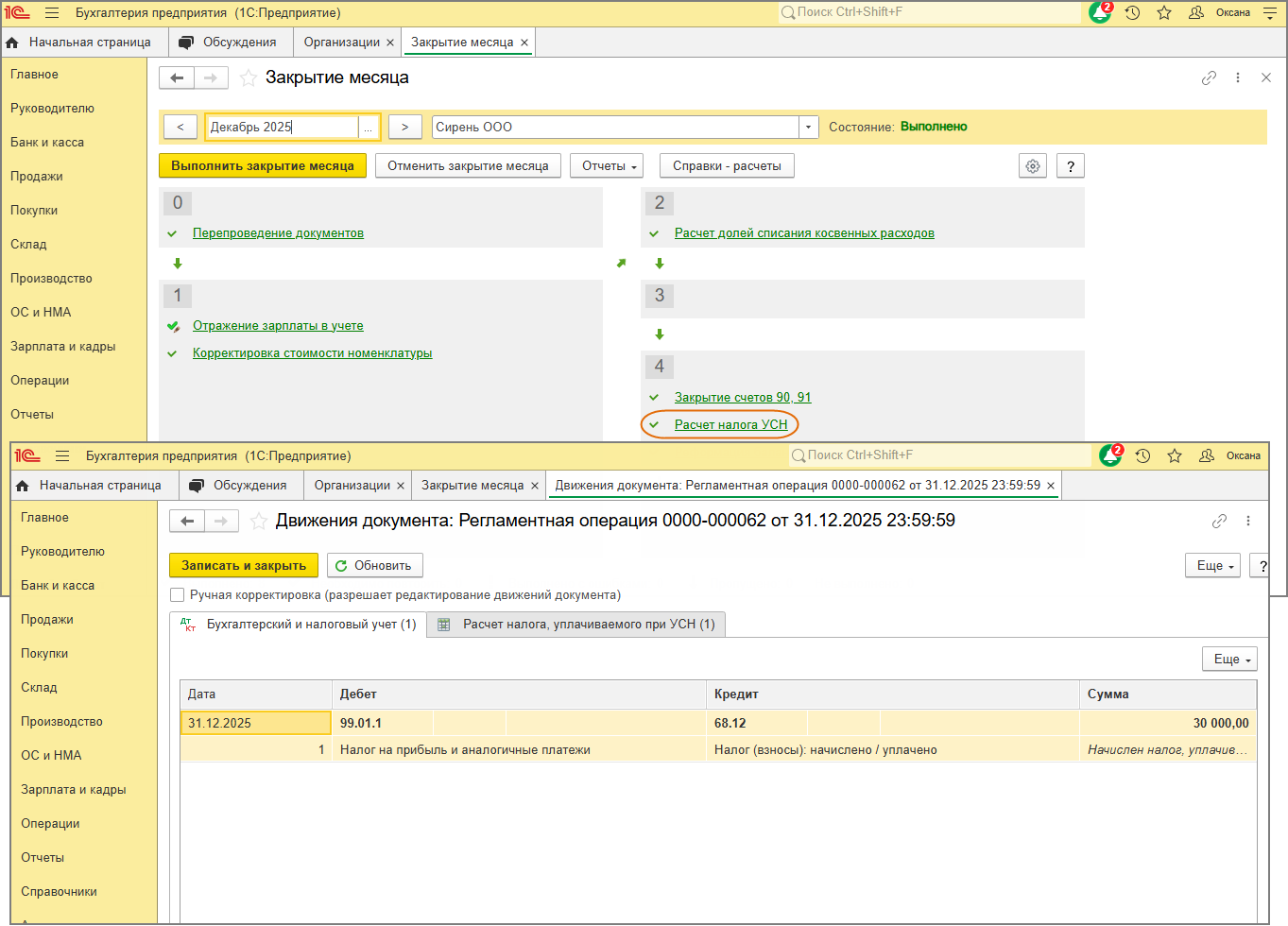Open Справочники section in front window

[x=59, y=892]
